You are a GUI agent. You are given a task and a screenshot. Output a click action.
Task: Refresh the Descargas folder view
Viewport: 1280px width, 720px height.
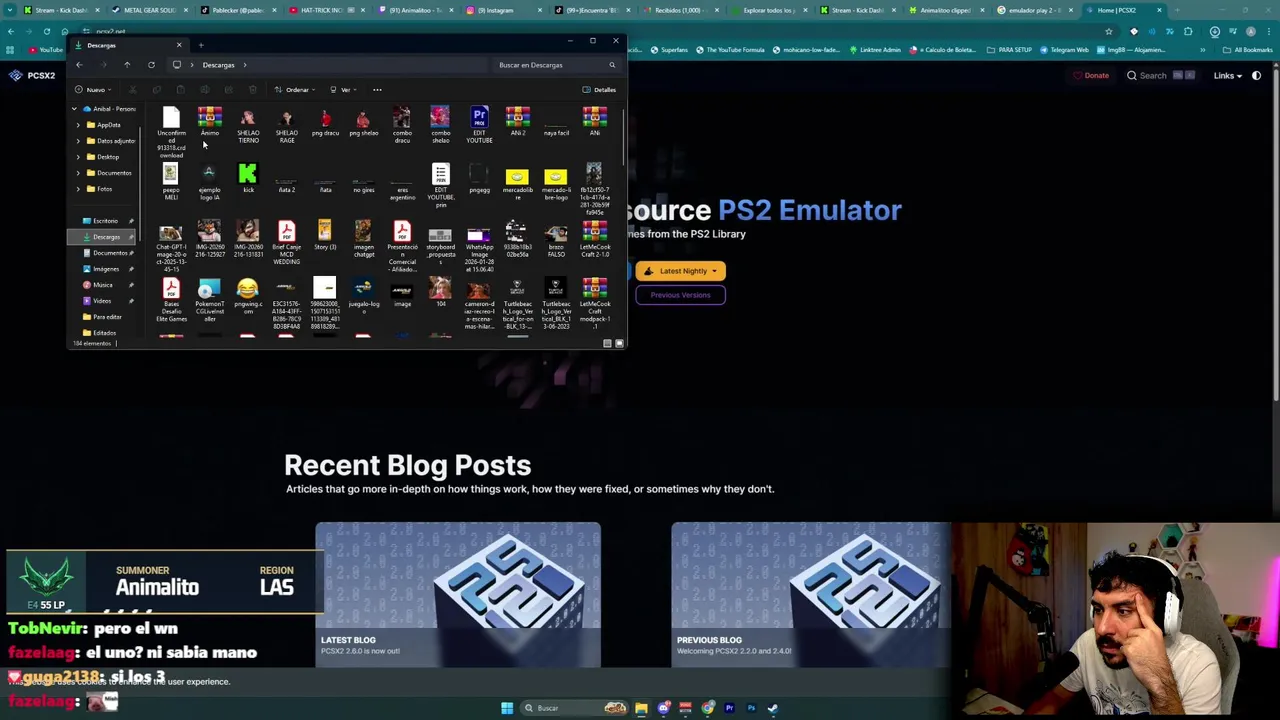(x=151, y=65)
